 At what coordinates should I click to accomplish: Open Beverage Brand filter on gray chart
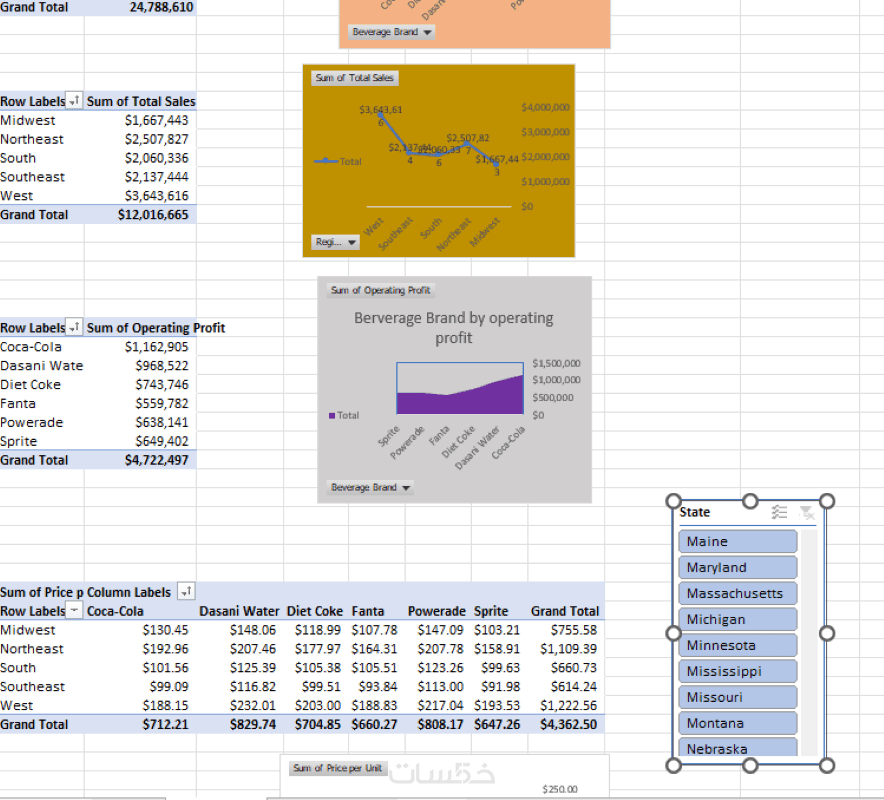370,487
